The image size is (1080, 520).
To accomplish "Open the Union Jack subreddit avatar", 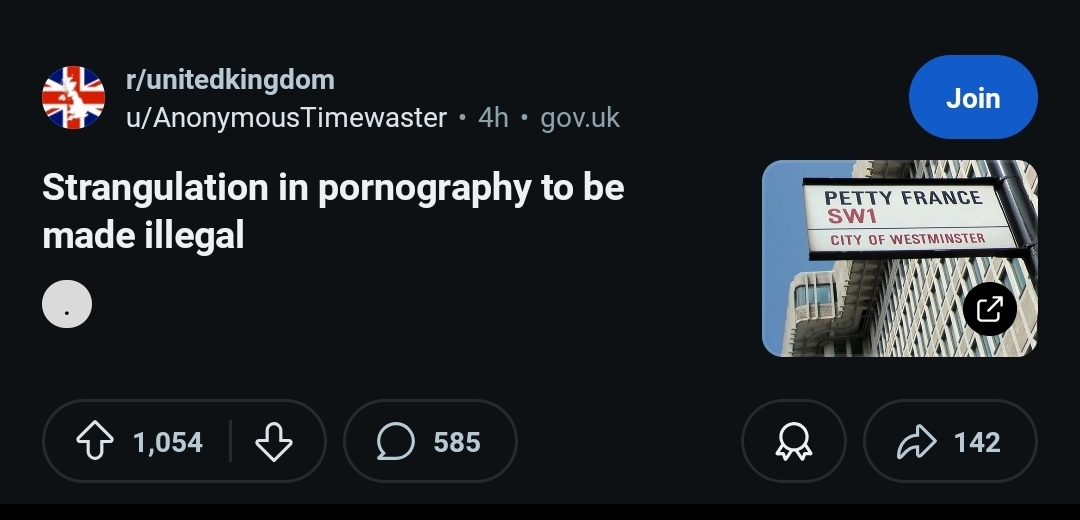I will [74, 98].
